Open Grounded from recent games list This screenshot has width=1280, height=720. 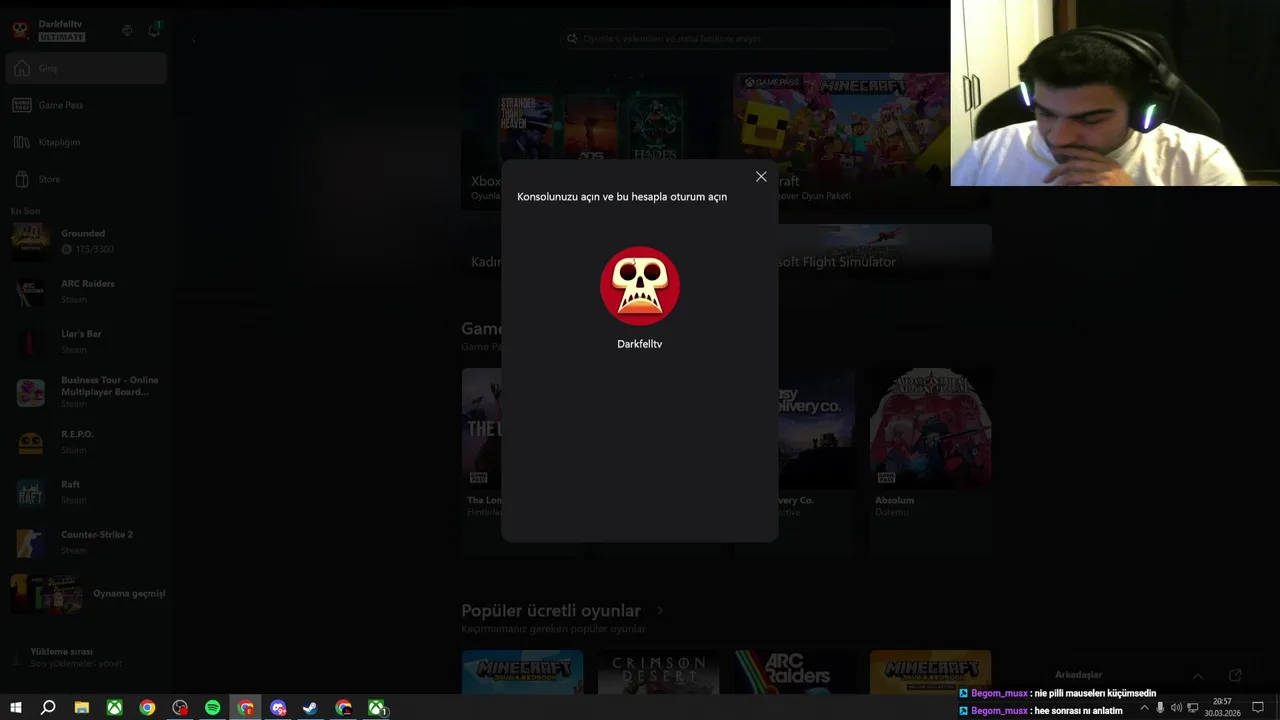(x=86, y=241)
